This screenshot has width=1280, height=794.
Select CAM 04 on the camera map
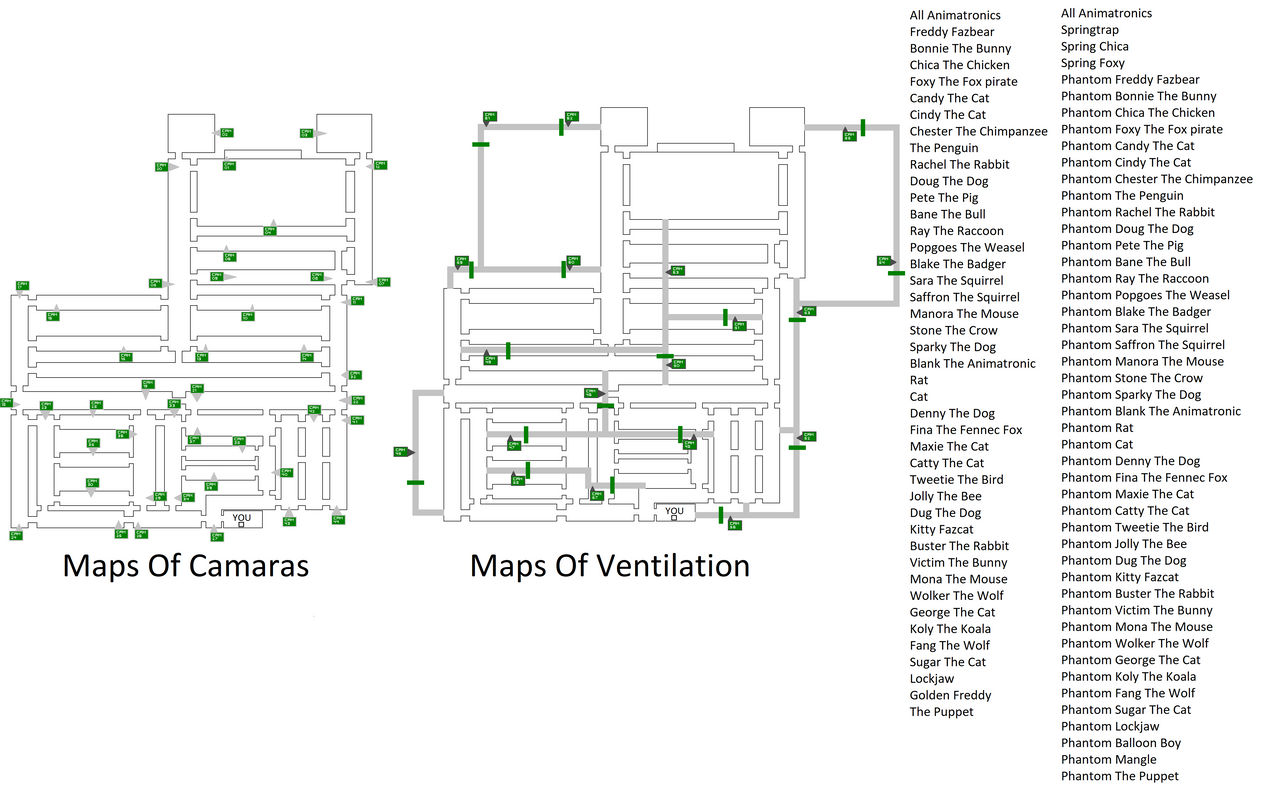point(269,231)
